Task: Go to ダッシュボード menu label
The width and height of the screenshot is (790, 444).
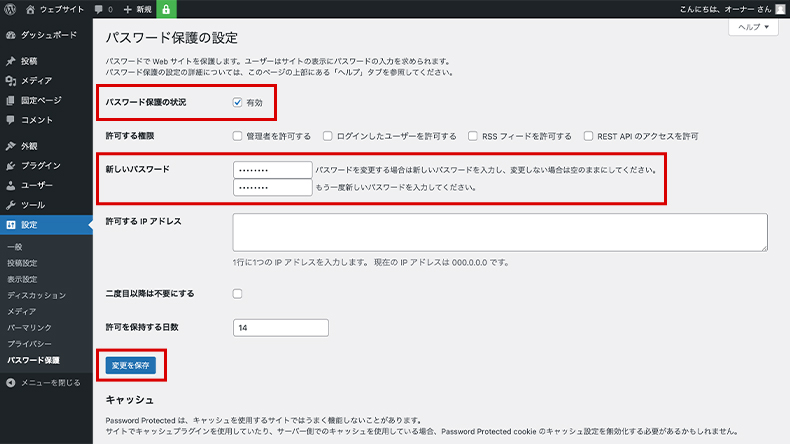Action: tap(49, 35)
